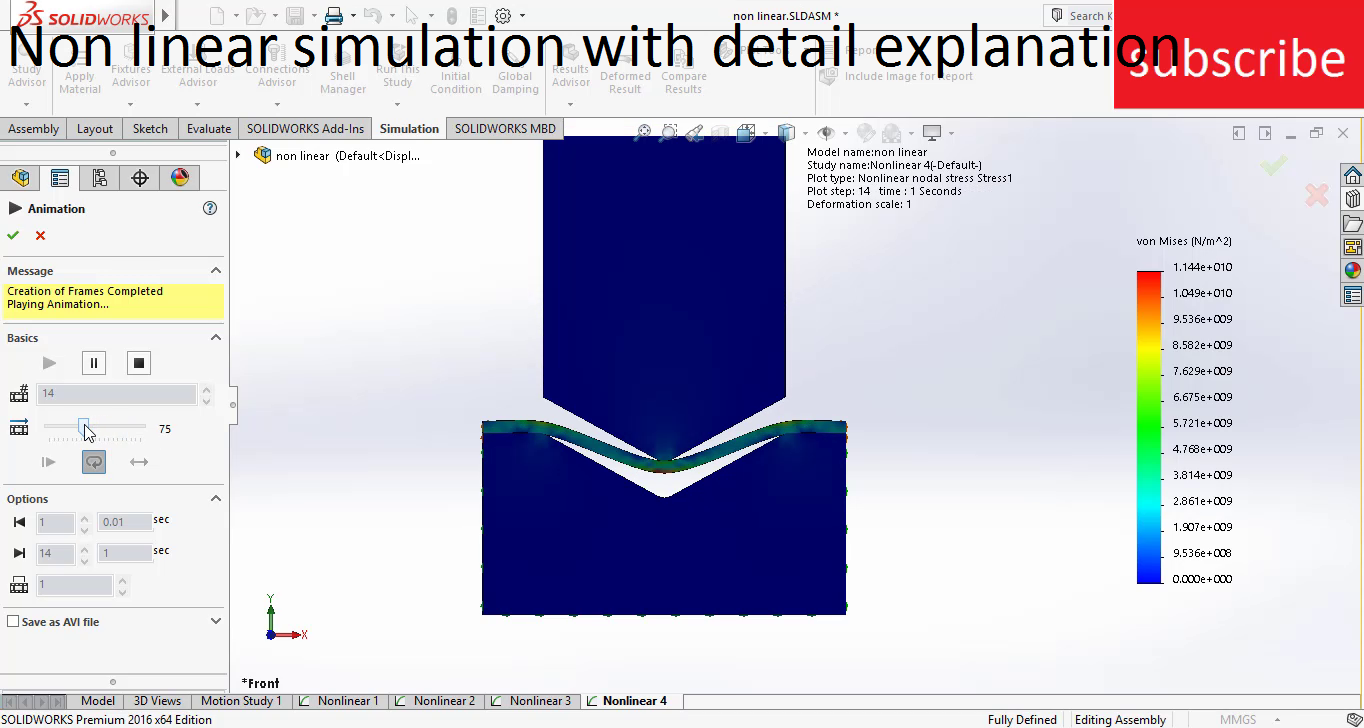The width and height of the screenshot is (1364, 728).
Task: Collapse the Basics section
Action: point(215,338)
